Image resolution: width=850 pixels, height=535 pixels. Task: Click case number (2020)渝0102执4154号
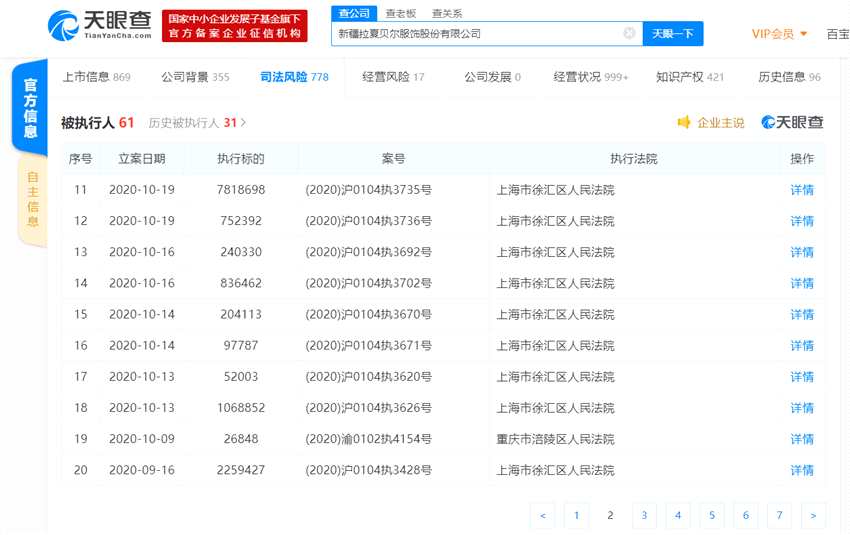pyautogui.click(x=368, y=439)
